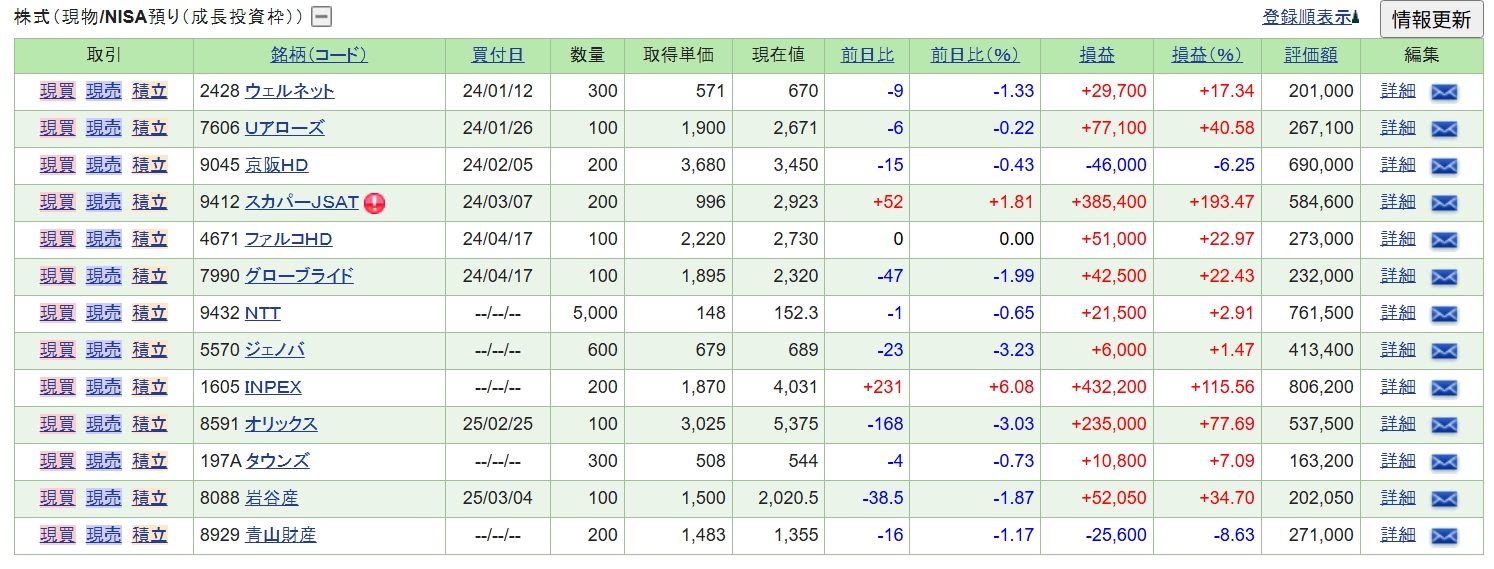Click the mail icon in the 京阪HD row

1444,166
